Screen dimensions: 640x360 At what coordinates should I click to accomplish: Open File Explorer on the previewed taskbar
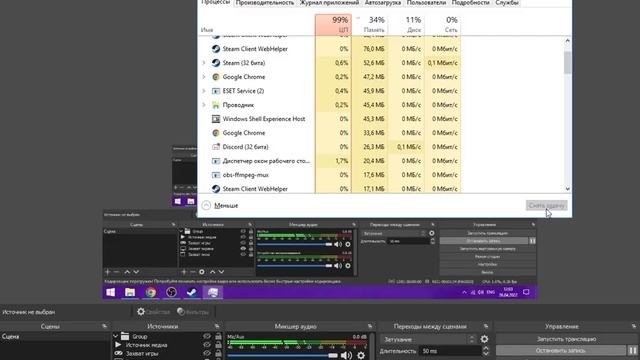click(x=130, y=292)
